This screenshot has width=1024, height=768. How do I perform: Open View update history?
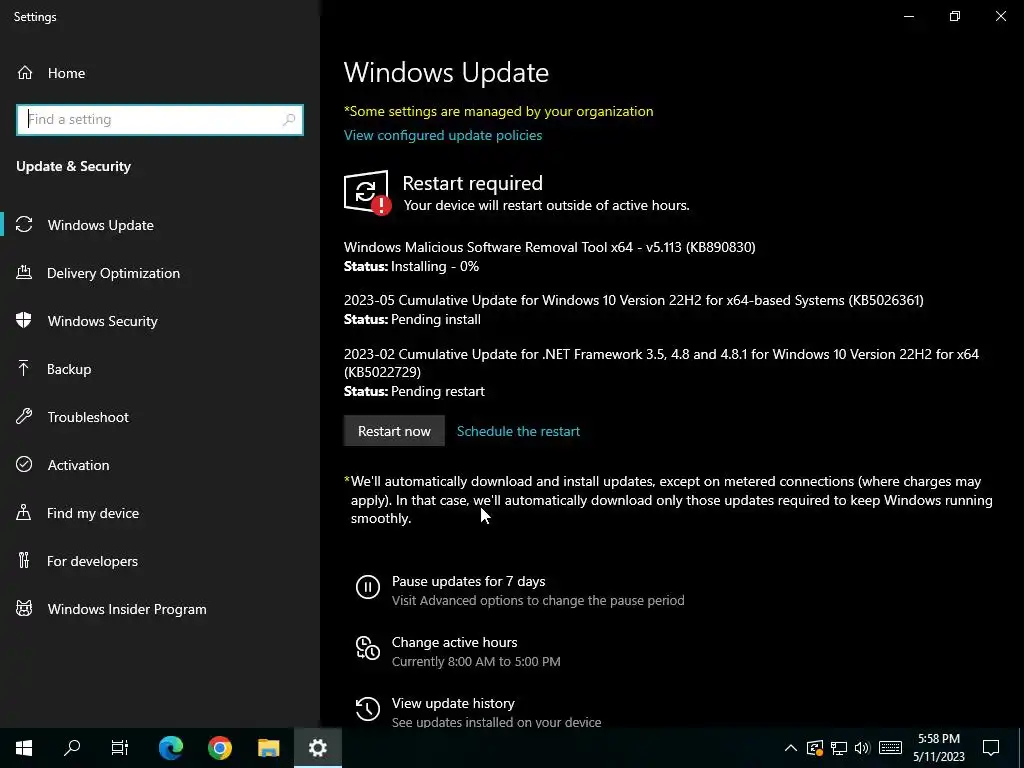click(478, 712)
